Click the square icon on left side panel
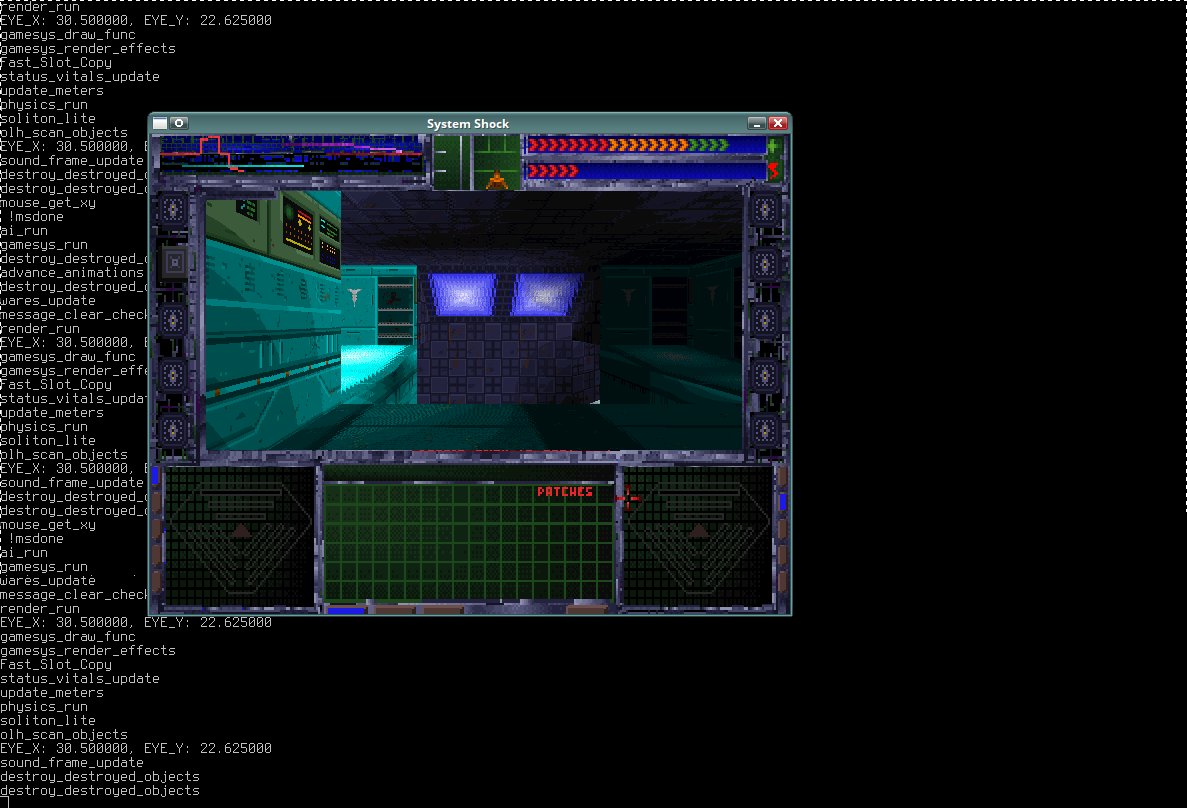Screen dimensions: 1187x808 (x=174, y=263)
